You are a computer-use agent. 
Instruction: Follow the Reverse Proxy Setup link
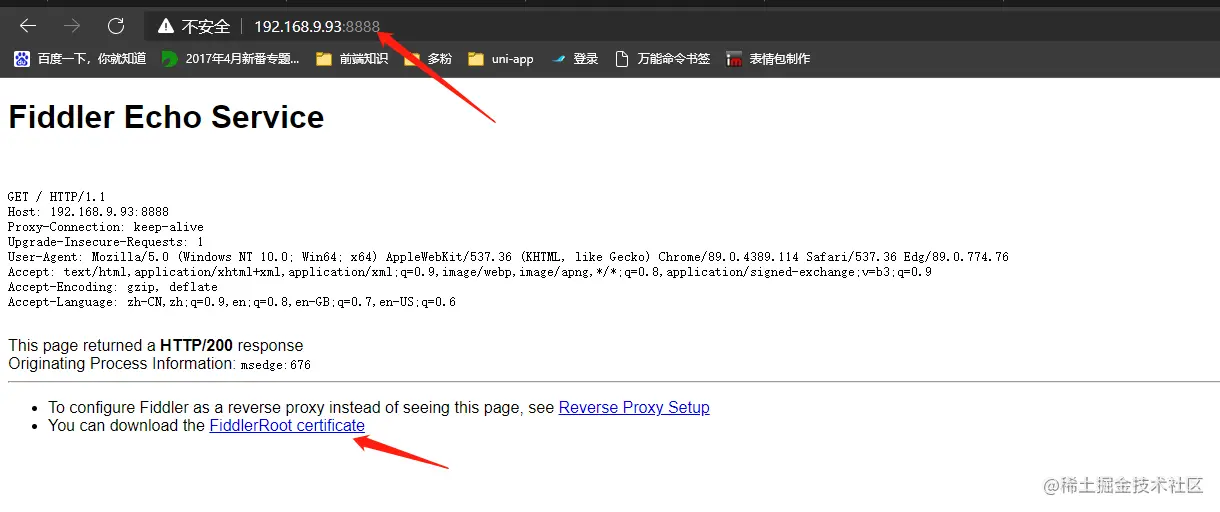point(634,407)
